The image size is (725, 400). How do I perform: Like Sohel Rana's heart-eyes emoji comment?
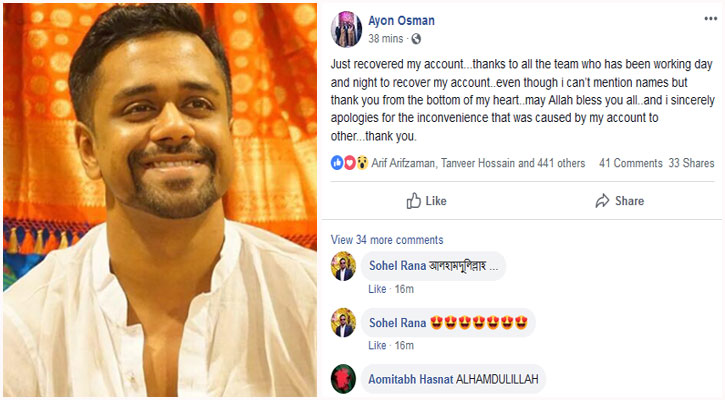click(x=377, y=345)
